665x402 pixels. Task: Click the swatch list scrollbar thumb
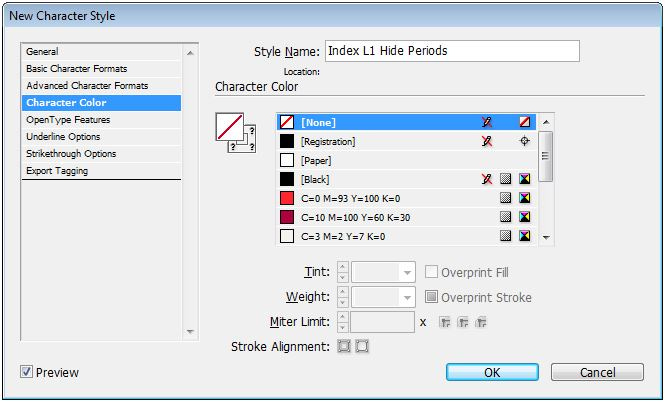click(546, 156)
